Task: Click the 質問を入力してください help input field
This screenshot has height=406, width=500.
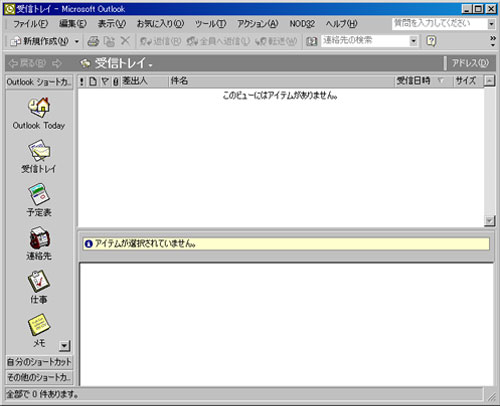Action: coord(439,24)
